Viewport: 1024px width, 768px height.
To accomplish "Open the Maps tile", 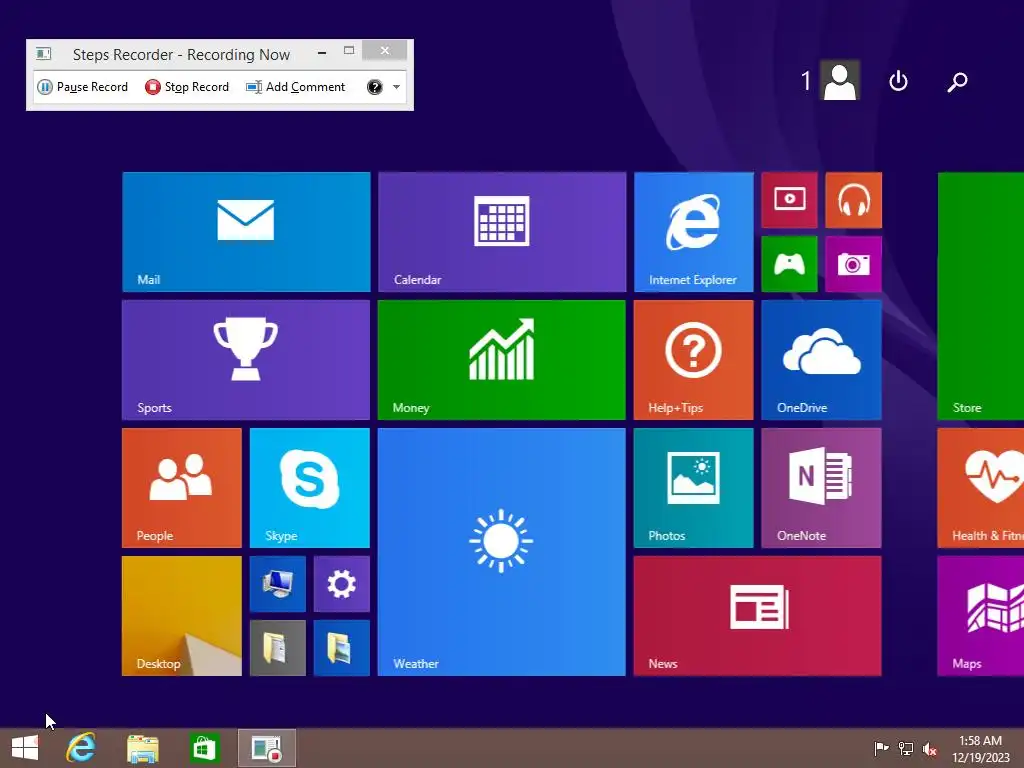I will tap(981, 616).
